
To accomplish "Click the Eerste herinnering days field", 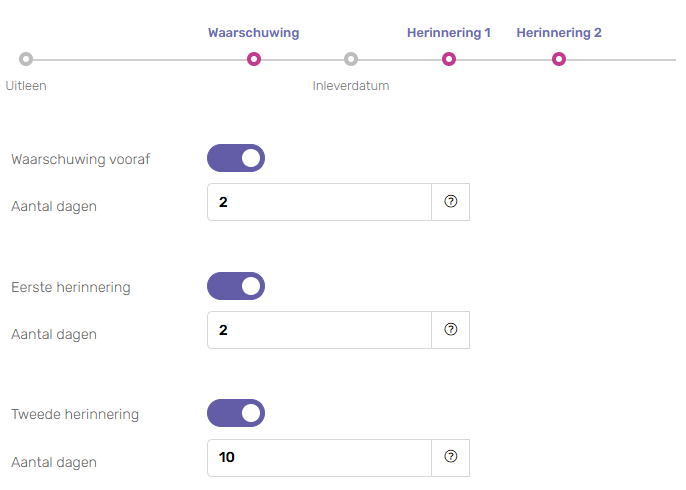I will click(319, 330).
